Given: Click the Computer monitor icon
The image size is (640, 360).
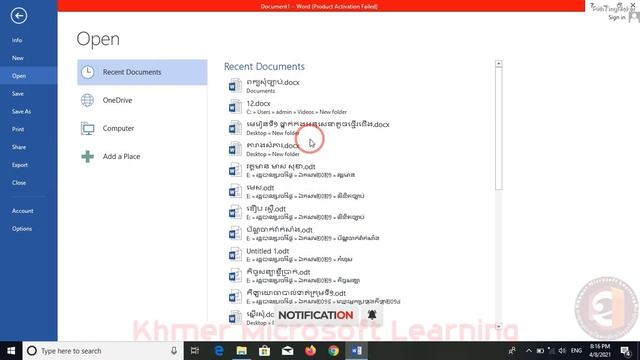Looking at the screenshot, I should 87,129.
